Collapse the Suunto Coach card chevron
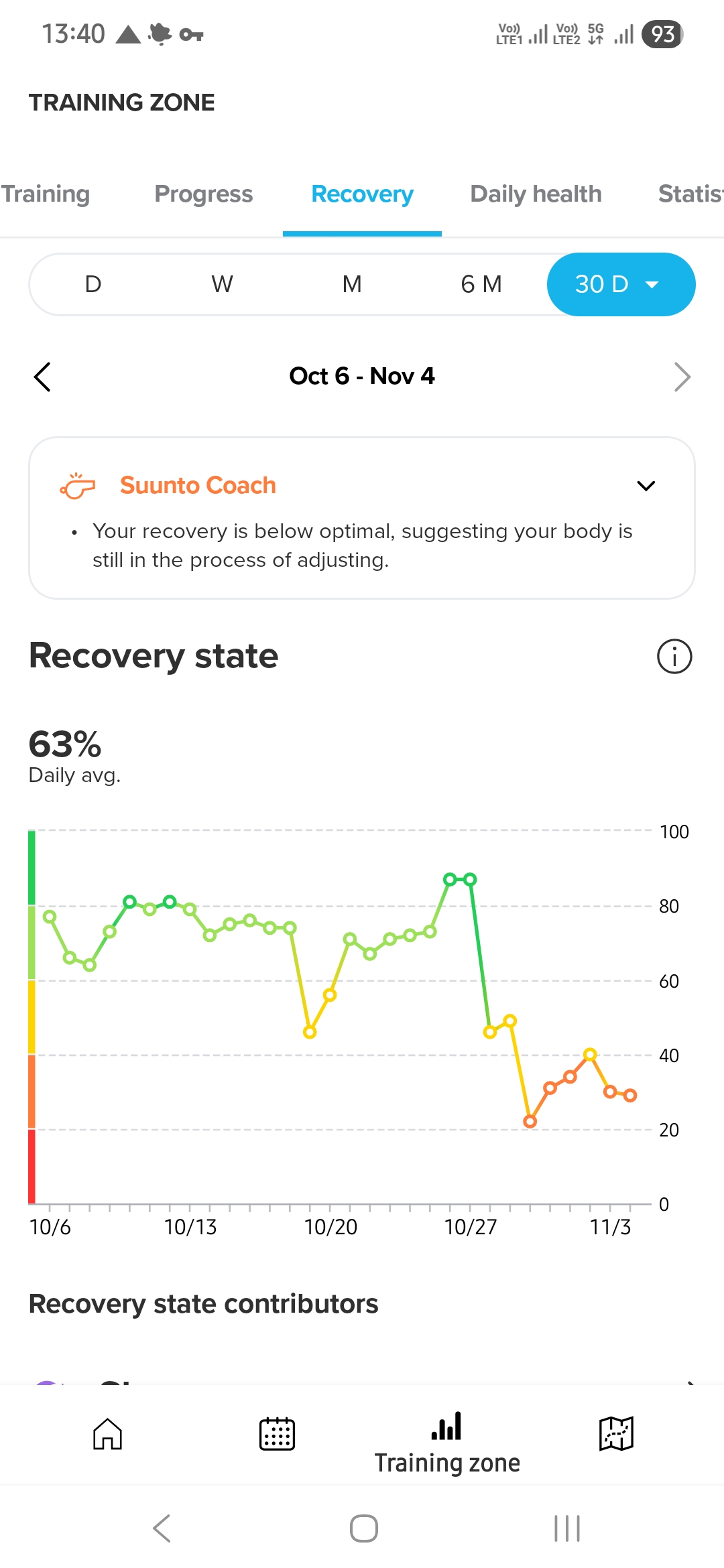Image resolution: width=724 pixels, height=1568 pixels. pos(646,486)
